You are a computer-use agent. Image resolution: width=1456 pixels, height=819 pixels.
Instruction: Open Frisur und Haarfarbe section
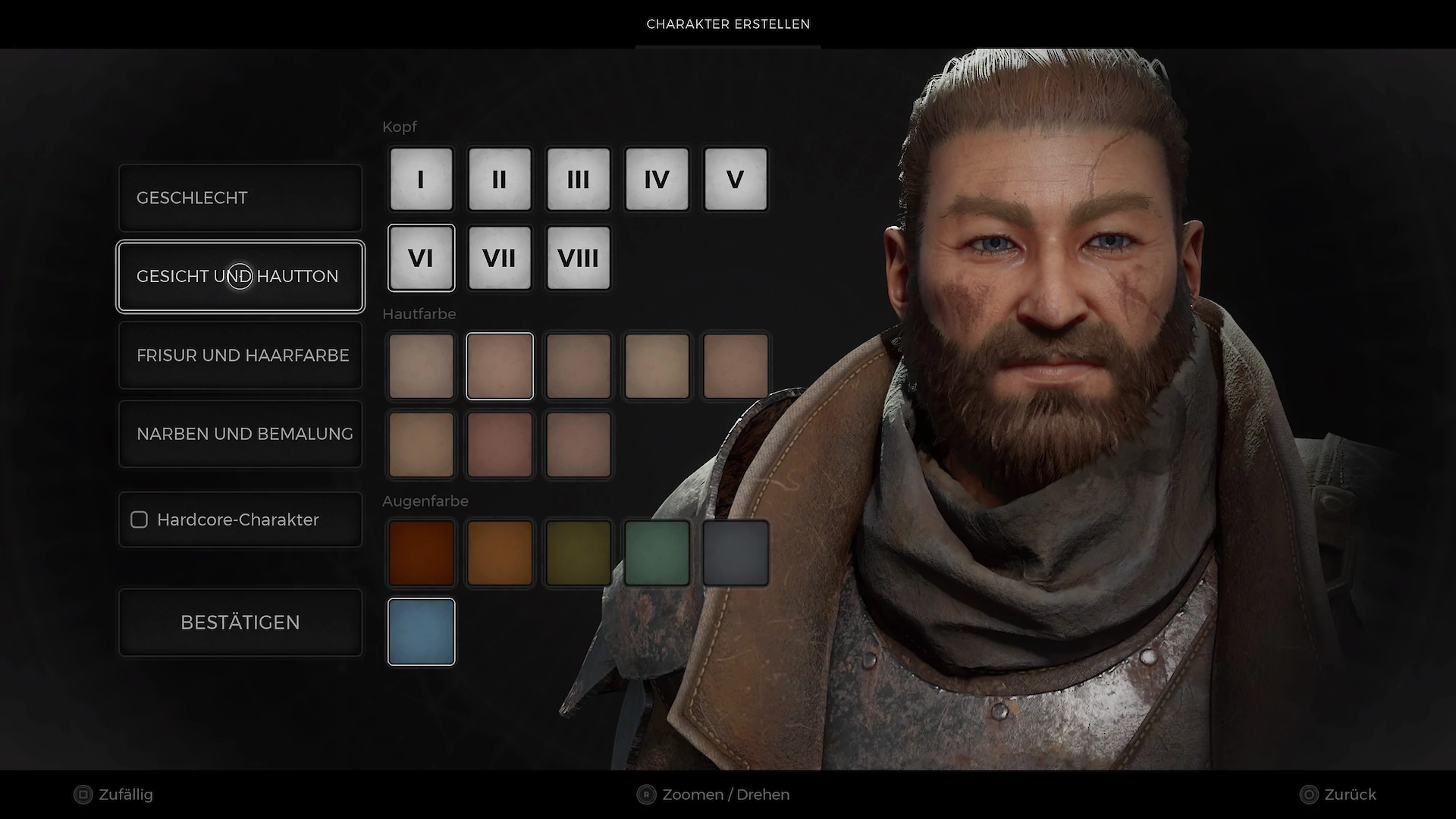pyautogui.click(x=240, y=355)
